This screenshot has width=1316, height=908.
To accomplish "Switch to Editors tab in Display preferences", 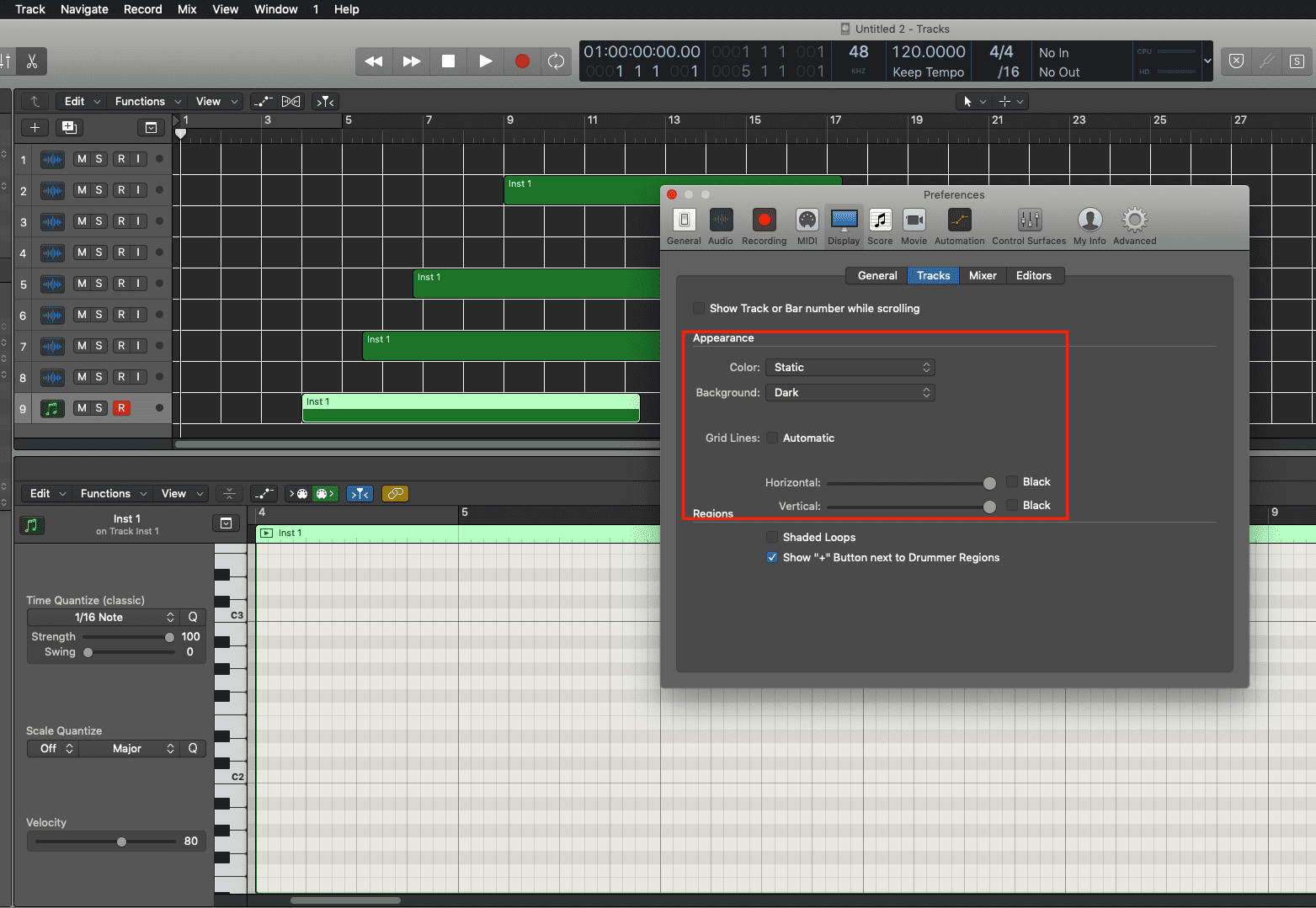I will click(1034, 276).
